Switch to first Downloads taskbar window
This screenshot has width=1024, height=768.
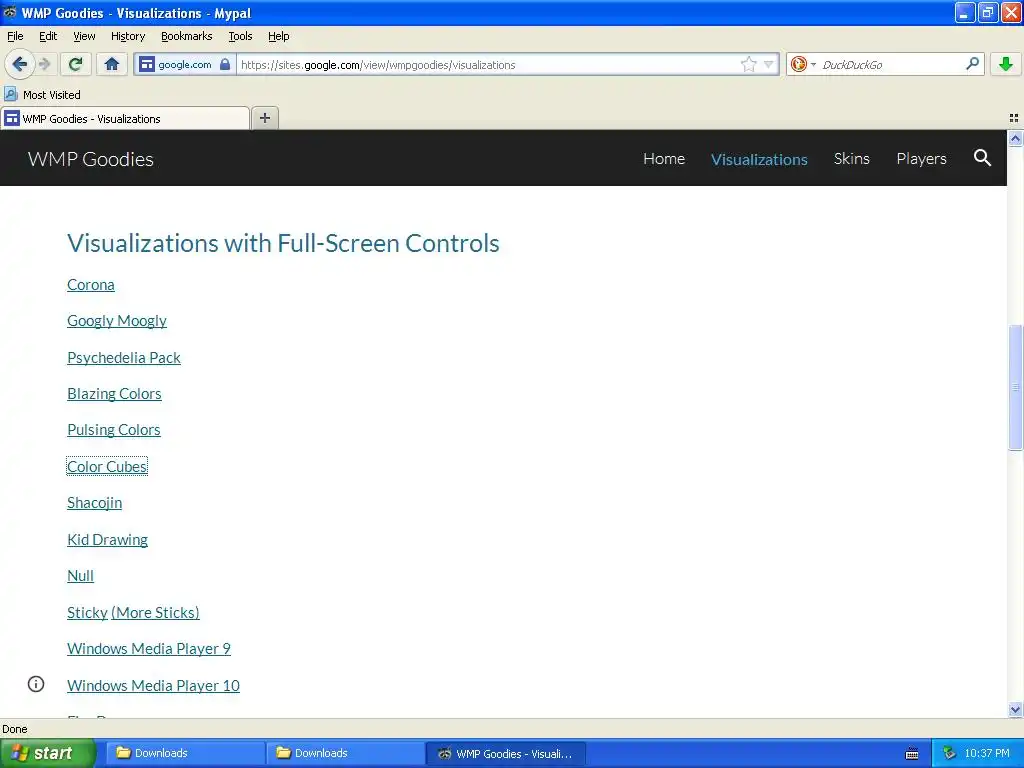(185, 753)
